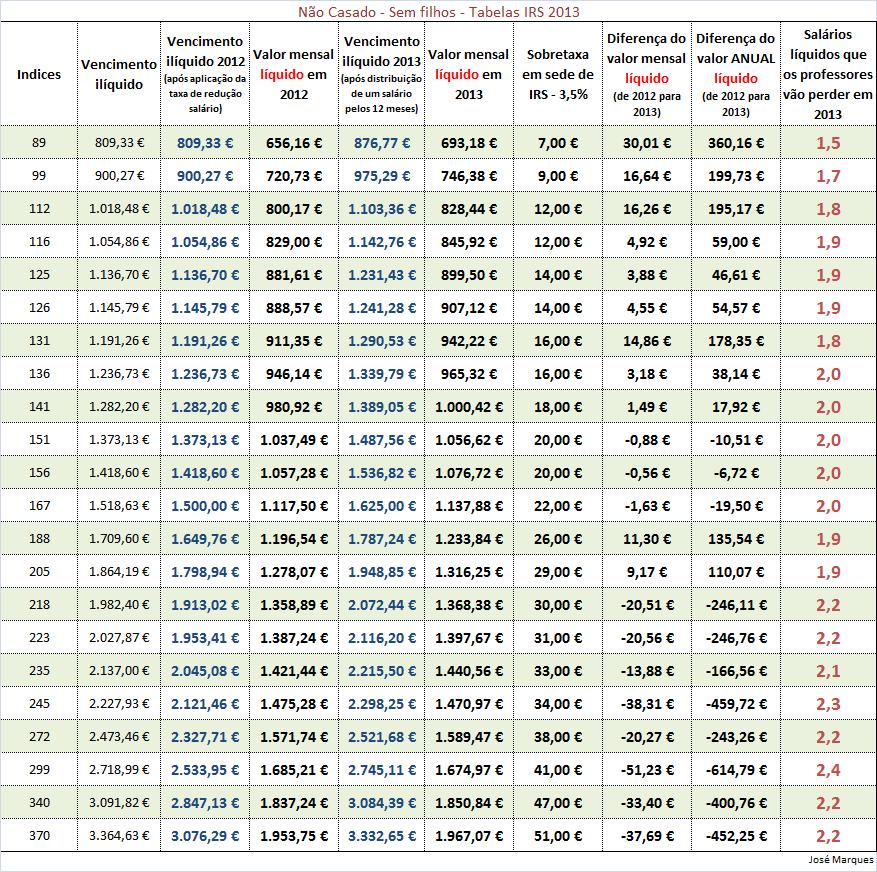Select index cell 272
This screenshot has height=872, width=877.
click(x=39, y=737)
